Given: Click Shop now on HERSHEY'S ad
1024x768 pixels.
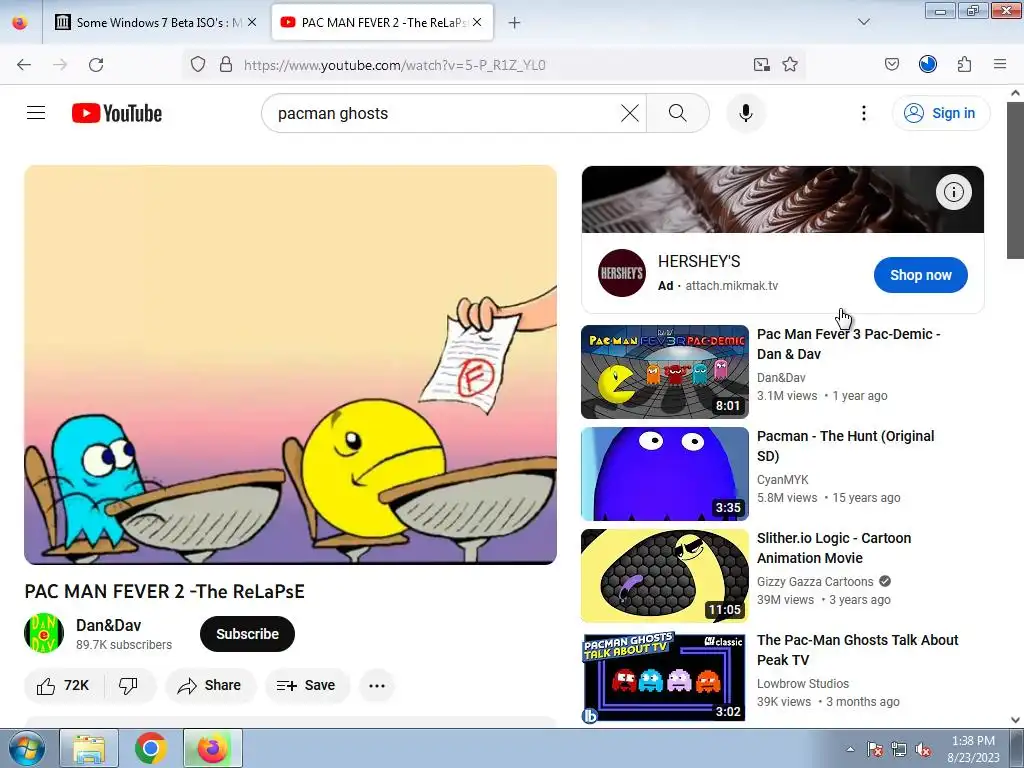Looking at the screenshot, I should pos(921,275).
